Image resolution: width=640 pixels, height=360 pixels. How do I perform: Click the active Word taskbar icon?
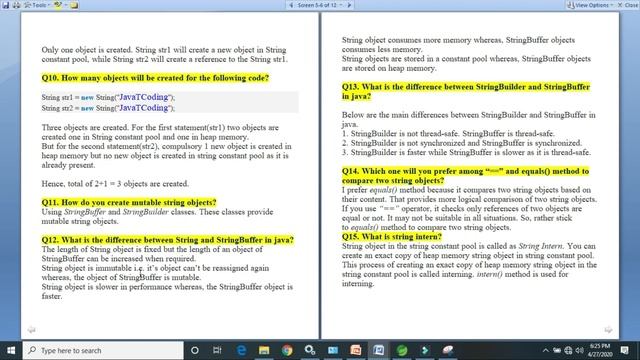[x=378, y=350]
